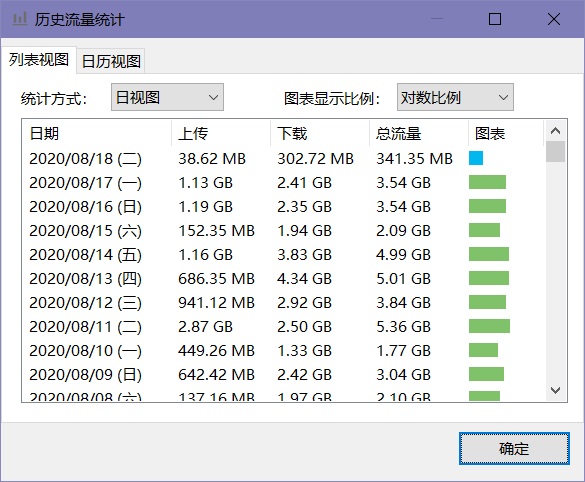Close the 历史流量统计 window

pos(554,19)
